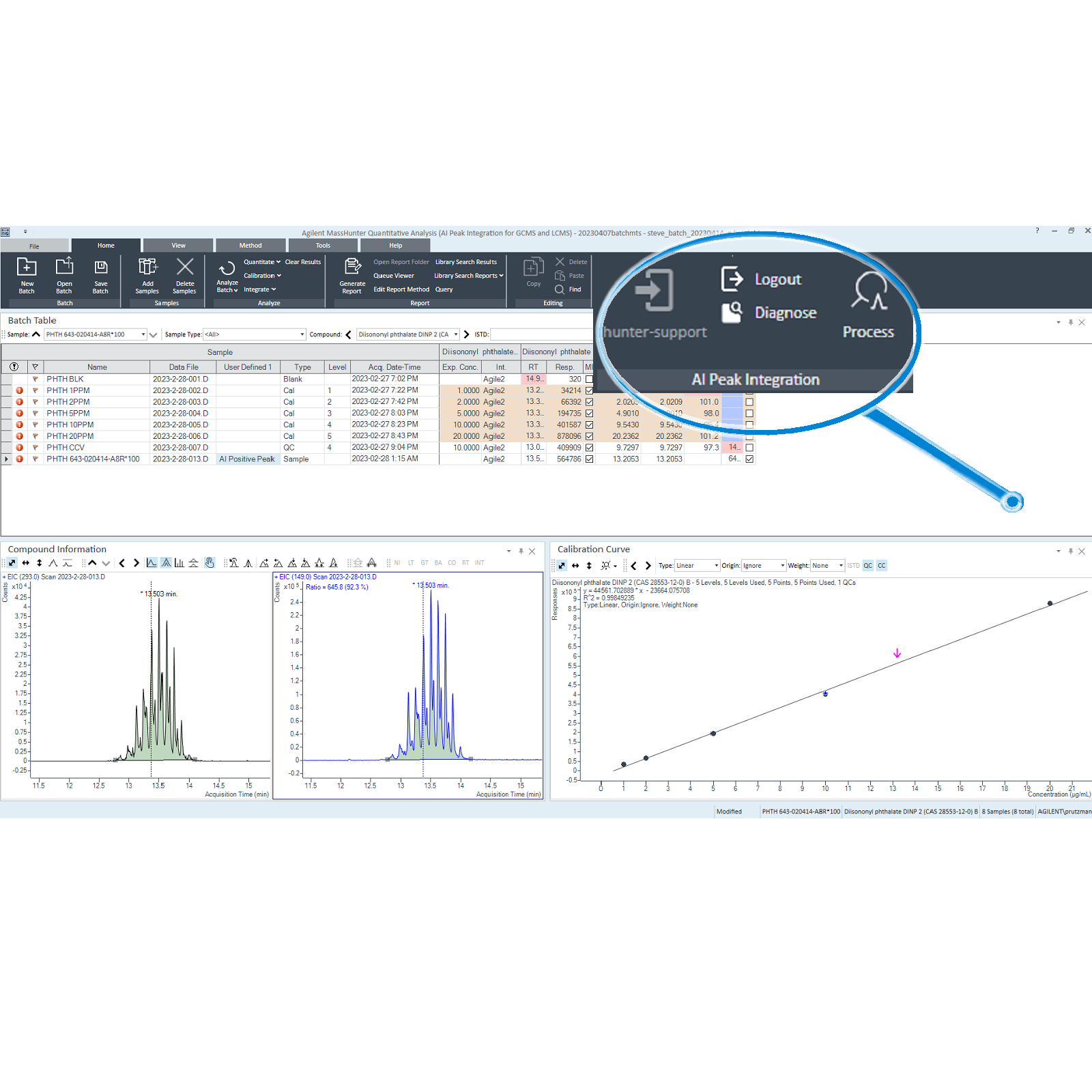Screen dimensions: 1092x1092
Task: Click Edit Report Method
Action: [x=401, y=289]
